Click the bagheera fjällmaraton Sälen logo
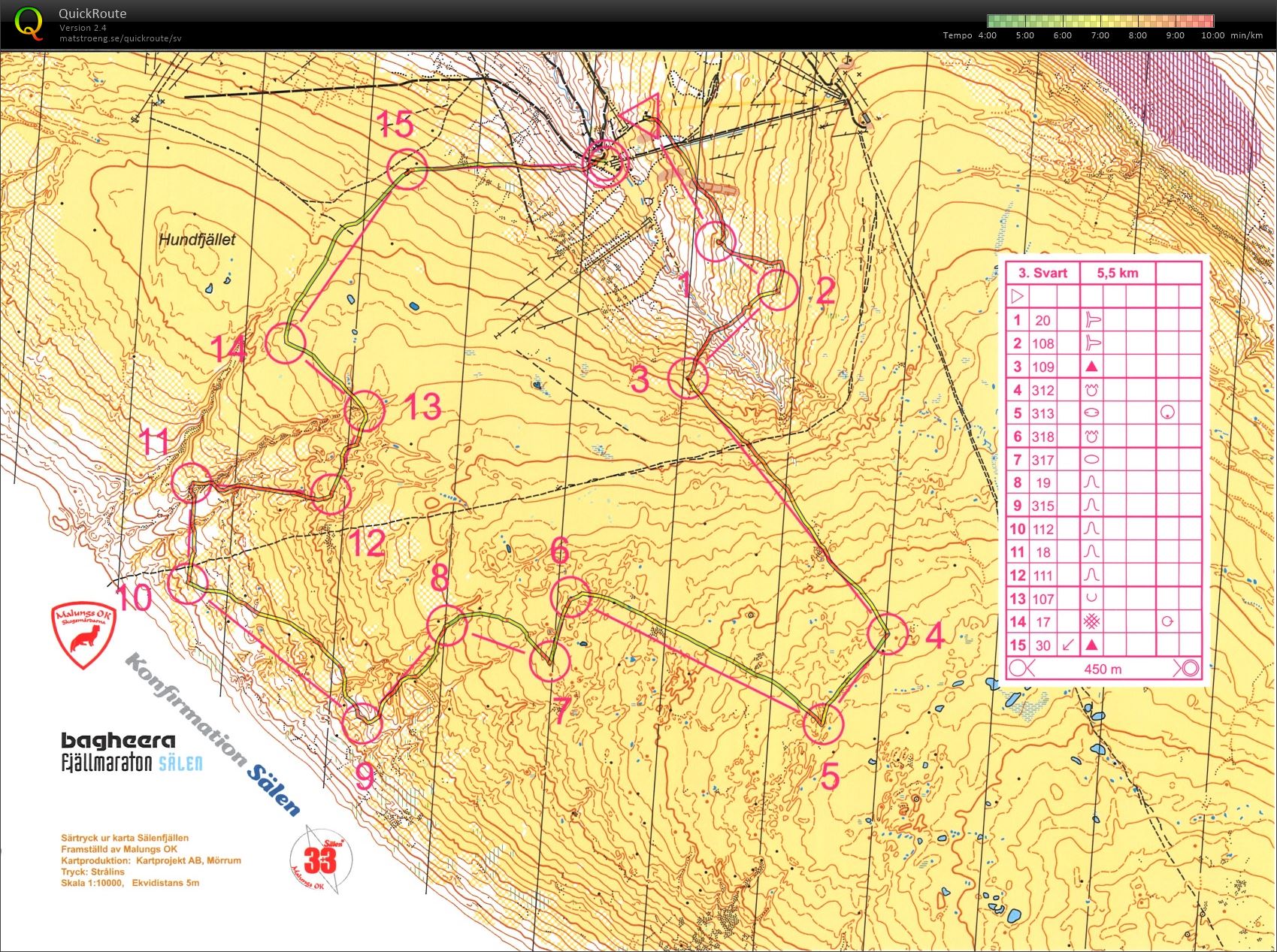Screen dimensions: 1277x952 (132, 751)
